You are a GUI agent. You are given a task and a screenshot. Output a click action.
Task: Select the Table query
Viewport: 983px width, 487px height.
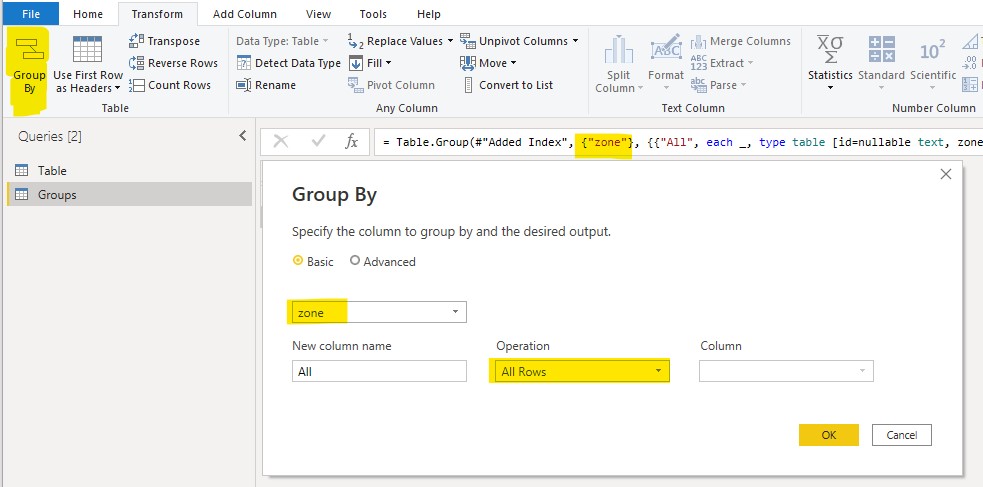click(x=129, y=170)
